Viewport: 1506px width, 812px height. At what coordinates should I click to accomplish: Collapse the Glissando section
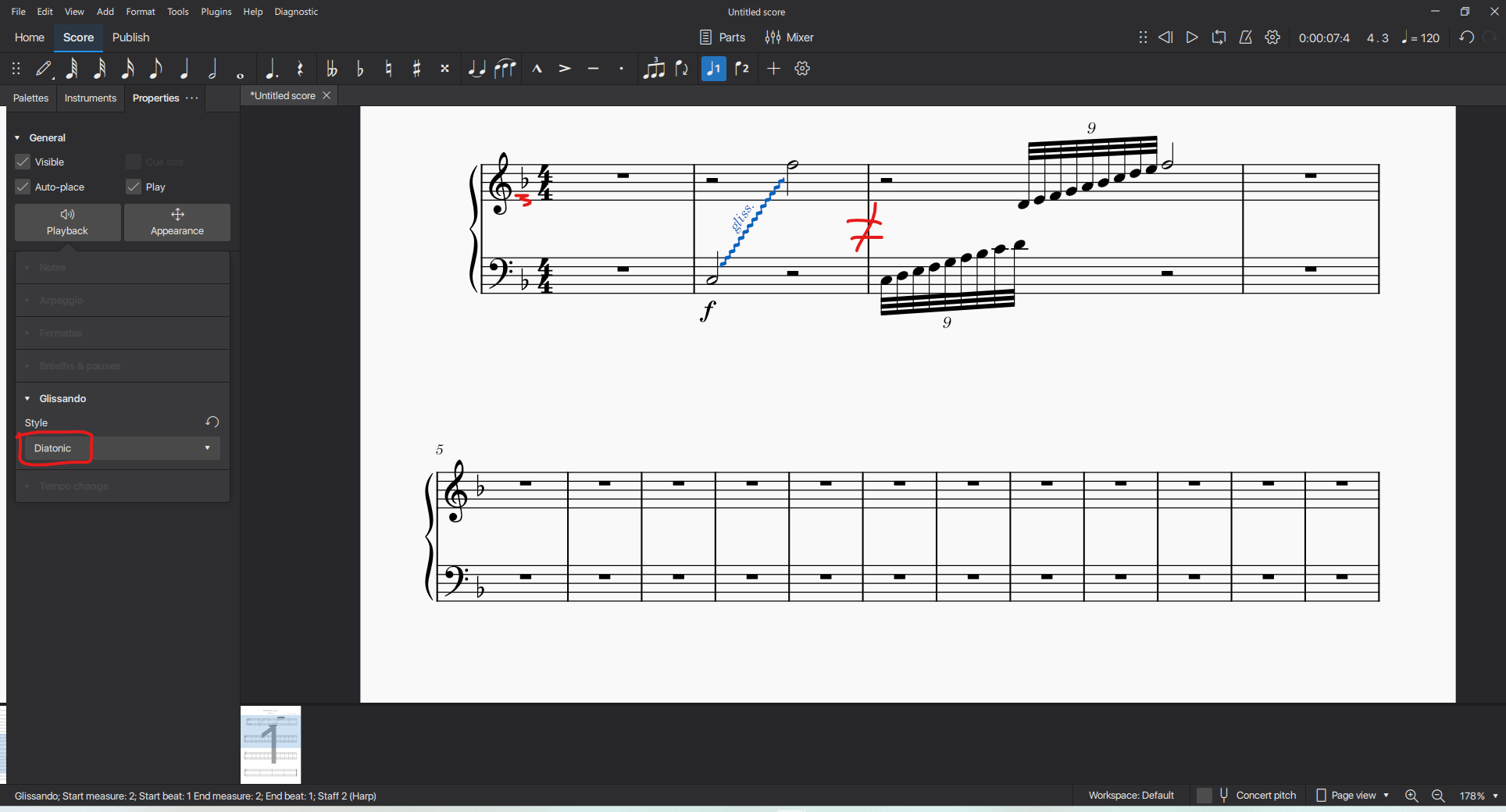click(29, 398)
